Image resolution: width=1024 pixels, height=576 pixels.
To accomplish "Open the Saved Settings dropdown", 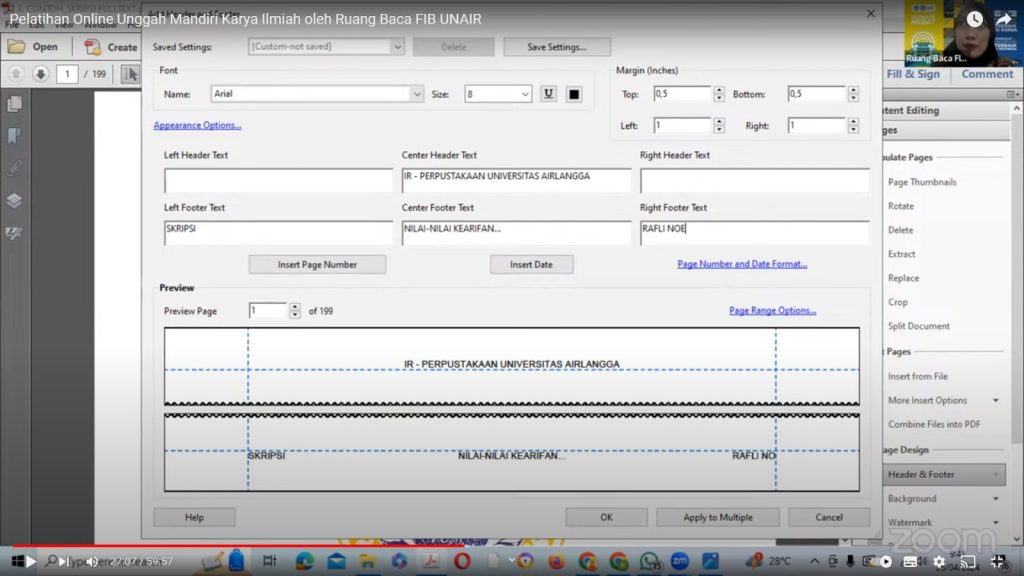I will point(326,46).
